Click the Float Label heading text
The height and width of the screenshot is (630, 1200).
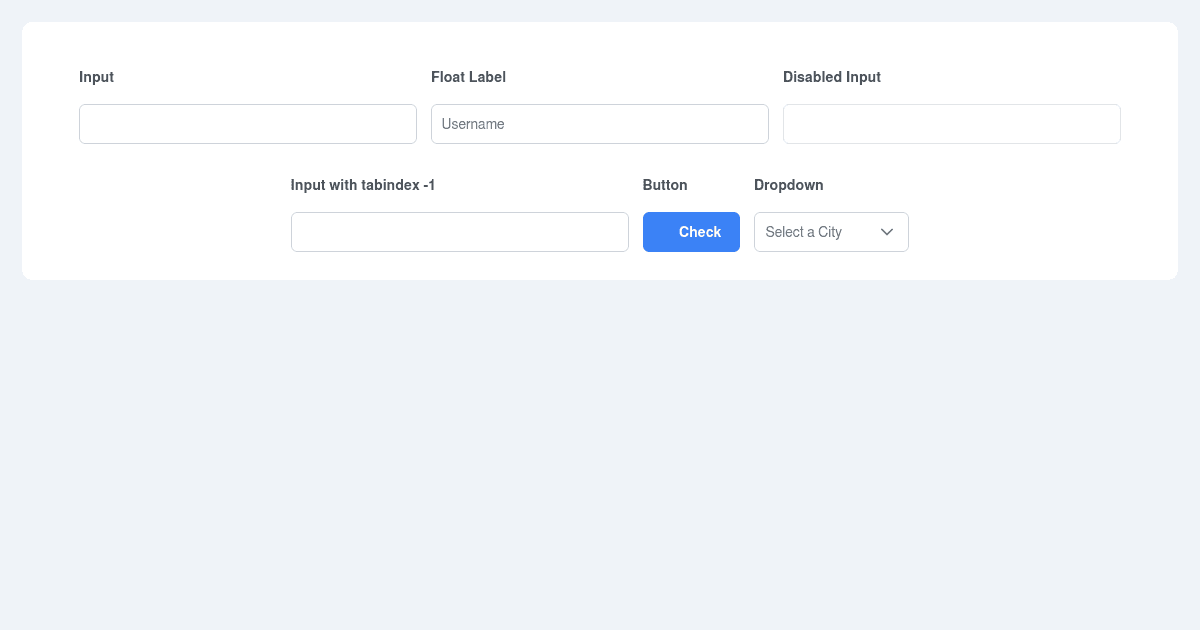[468, 77]
